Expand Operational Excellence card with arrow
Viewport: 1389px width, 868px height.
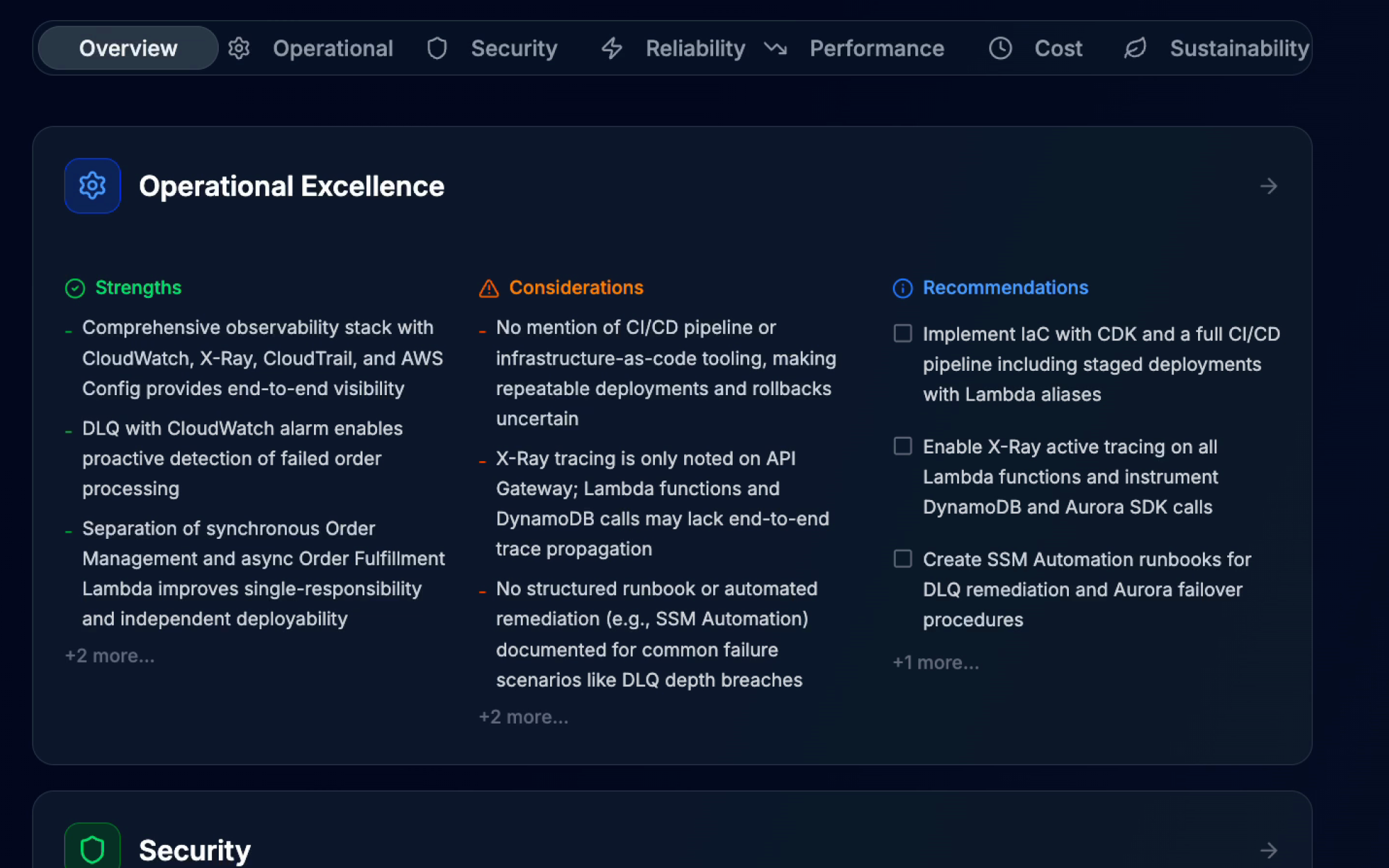click(1268, 186)
